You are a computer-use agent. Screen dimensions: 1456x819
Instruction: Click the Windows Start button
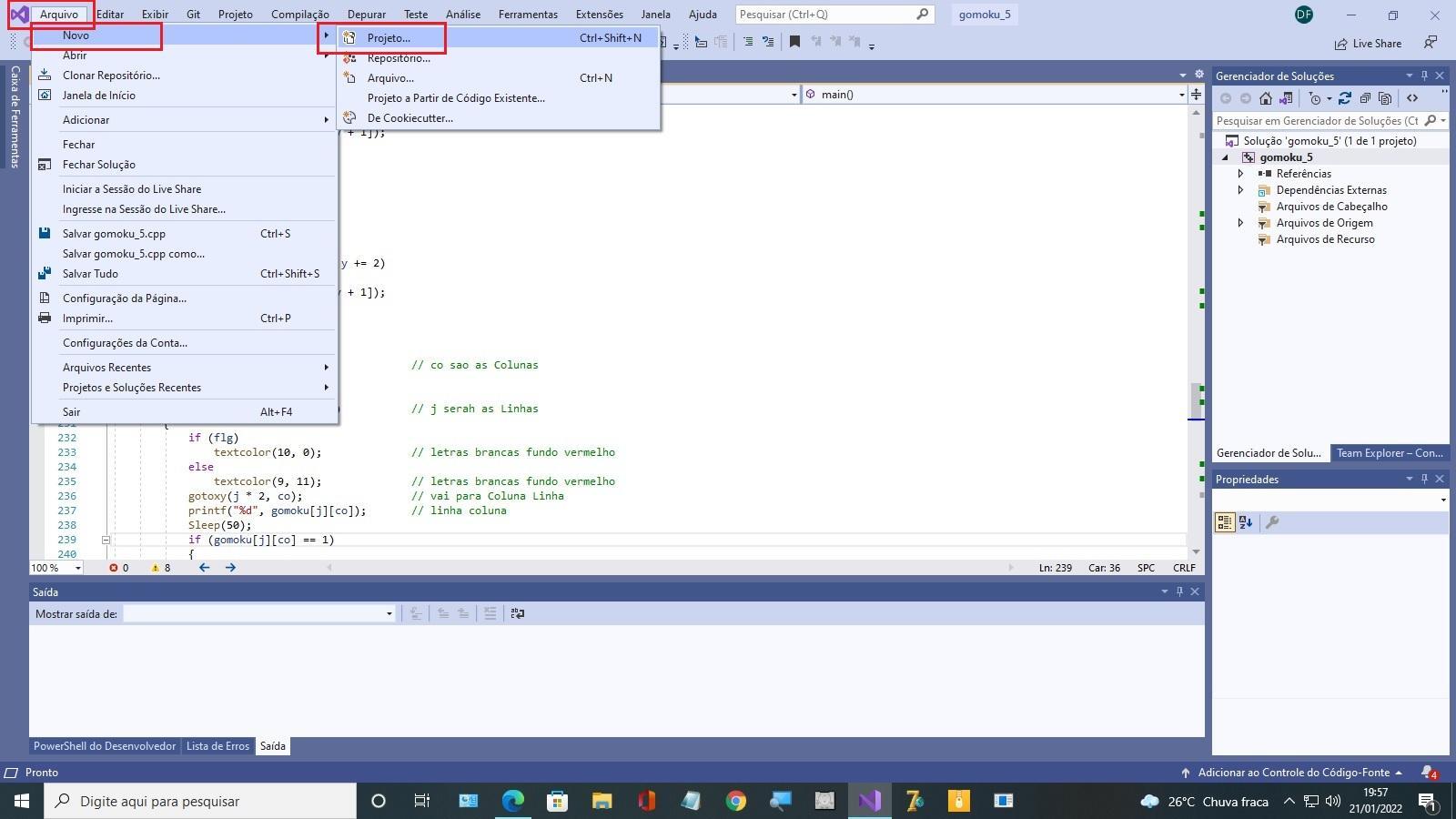[22, 801]
